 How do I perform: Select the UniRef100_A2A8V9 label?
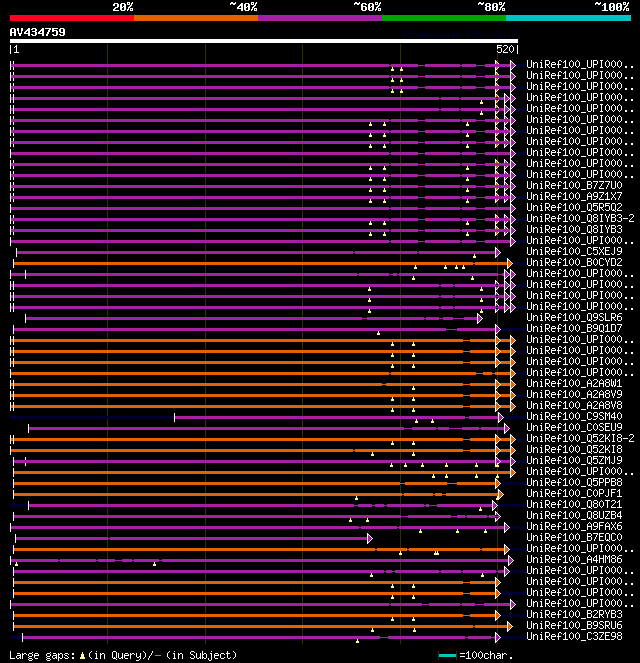tap(574, 394)
